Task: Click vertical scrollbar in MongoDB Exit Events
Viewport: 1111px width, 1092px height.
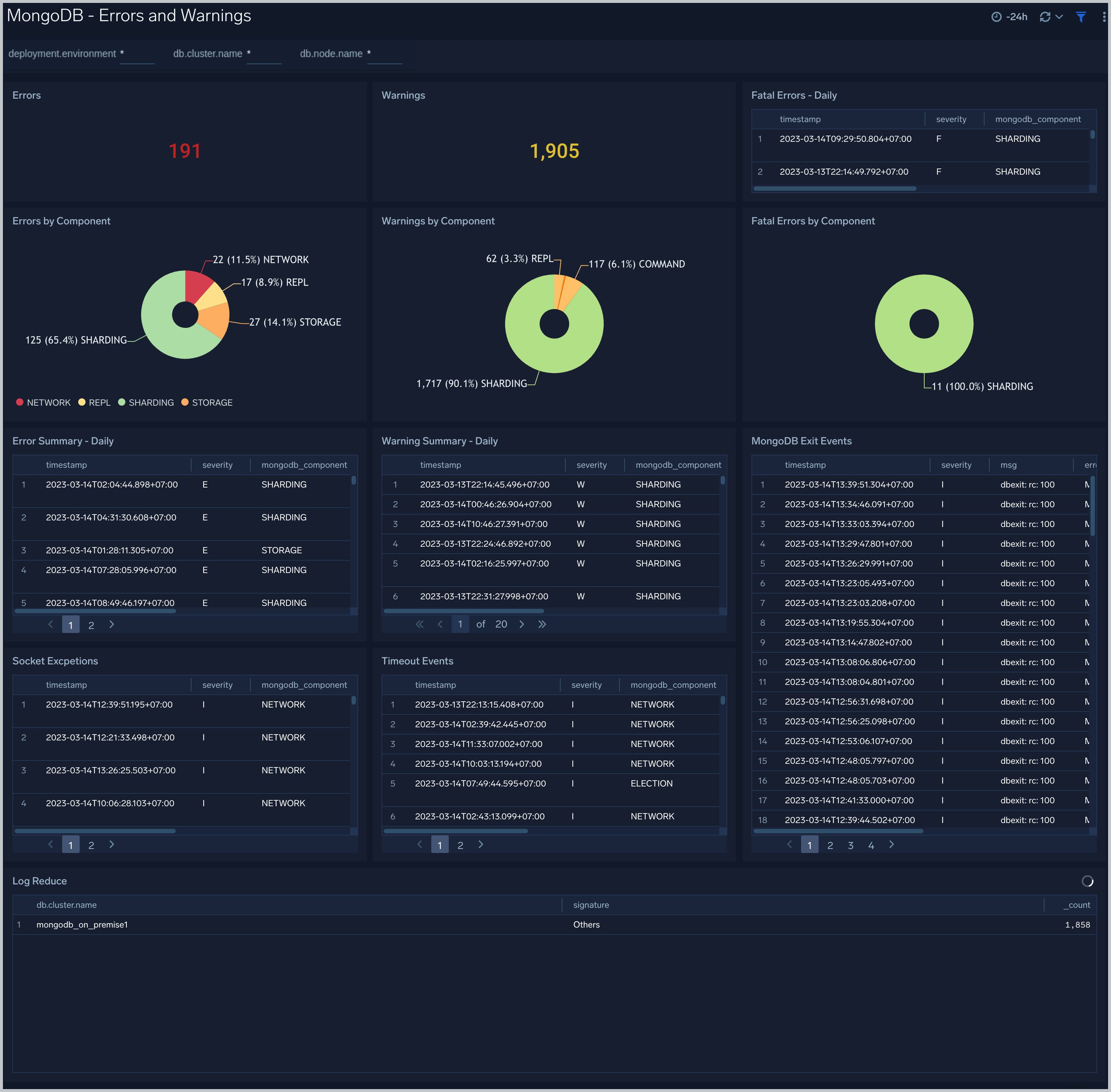Action: click(x=1092, y=507)
